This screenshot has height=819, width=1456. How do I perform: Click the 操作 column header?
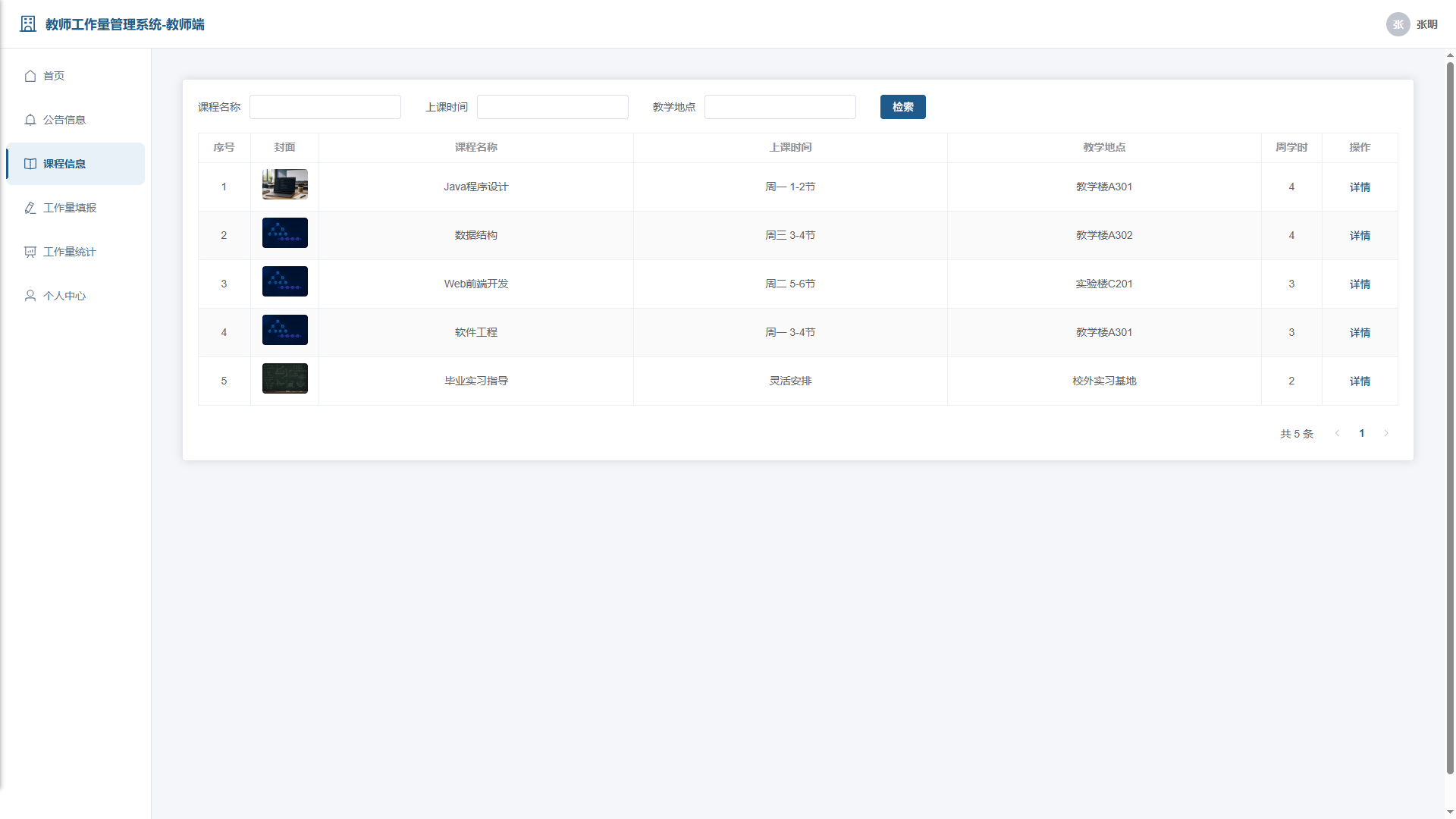pyautogui.click(x=1360, y=147)
